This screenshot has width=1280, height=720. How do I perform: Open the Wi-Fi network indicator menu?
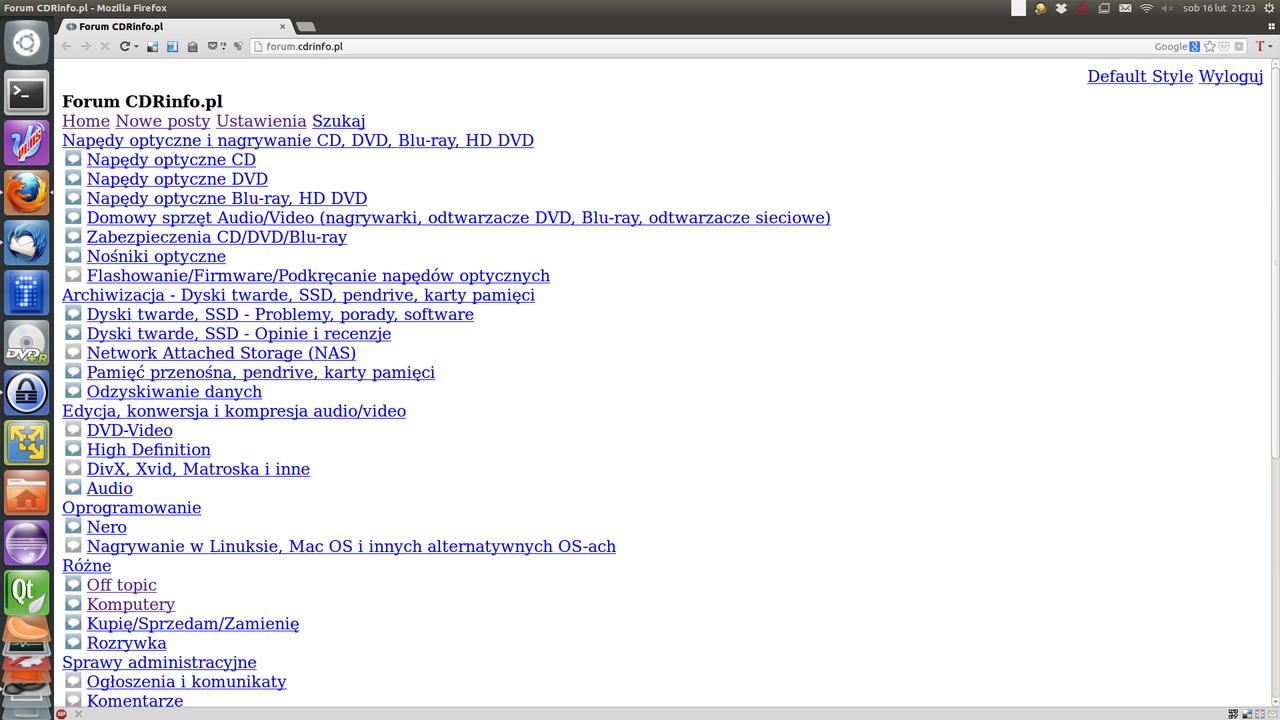click(1146, 8)
